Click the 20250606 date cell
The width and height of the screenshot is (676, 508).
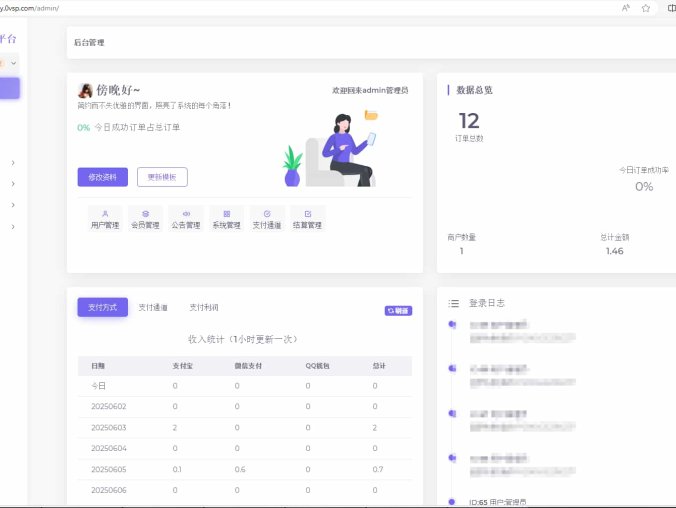pyautogui.click(x=109, y=490)
